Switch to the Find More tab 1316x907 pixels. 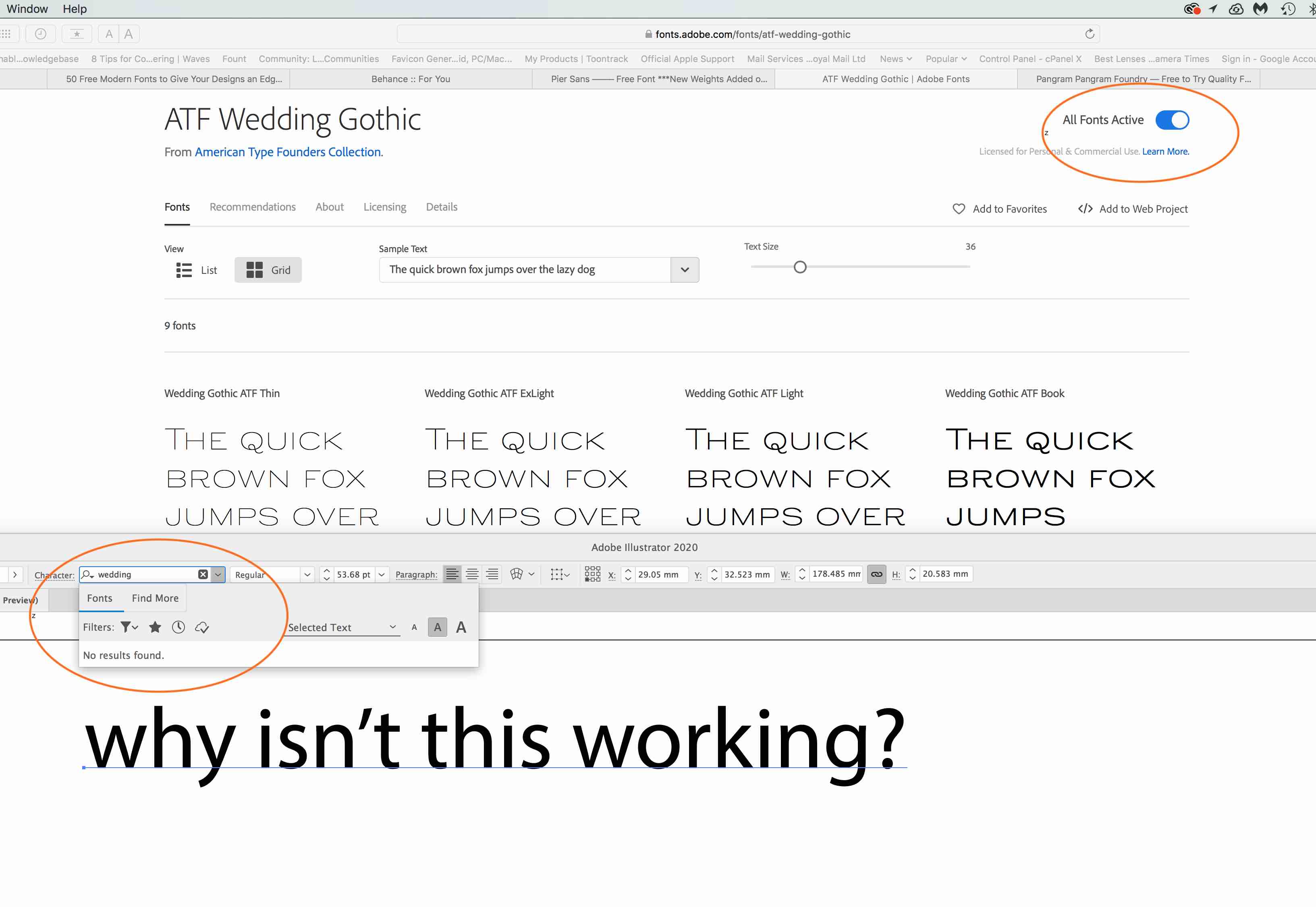click(155, 598)
